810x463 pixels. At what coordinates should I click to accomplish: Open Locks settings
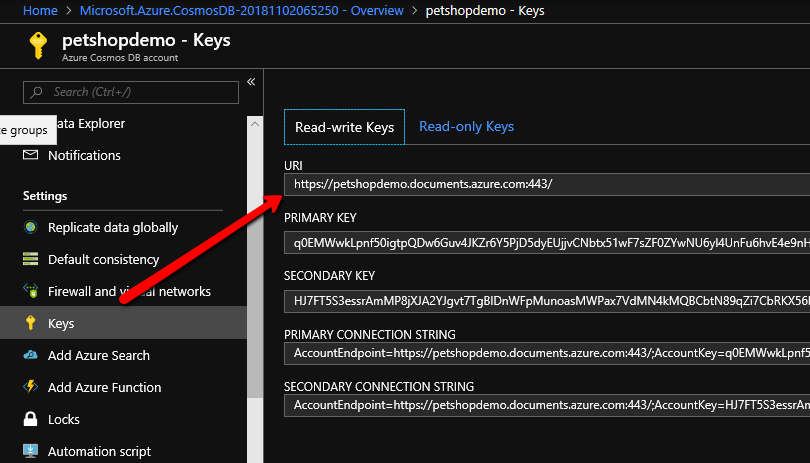coord(64,419)
